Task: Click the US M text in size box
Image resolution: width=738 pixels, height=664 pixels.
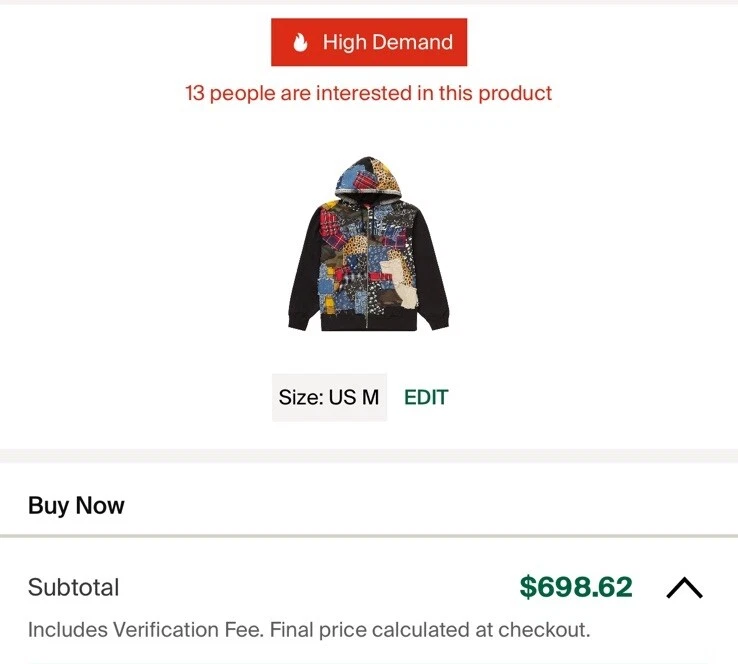Action: click(354, 397)
